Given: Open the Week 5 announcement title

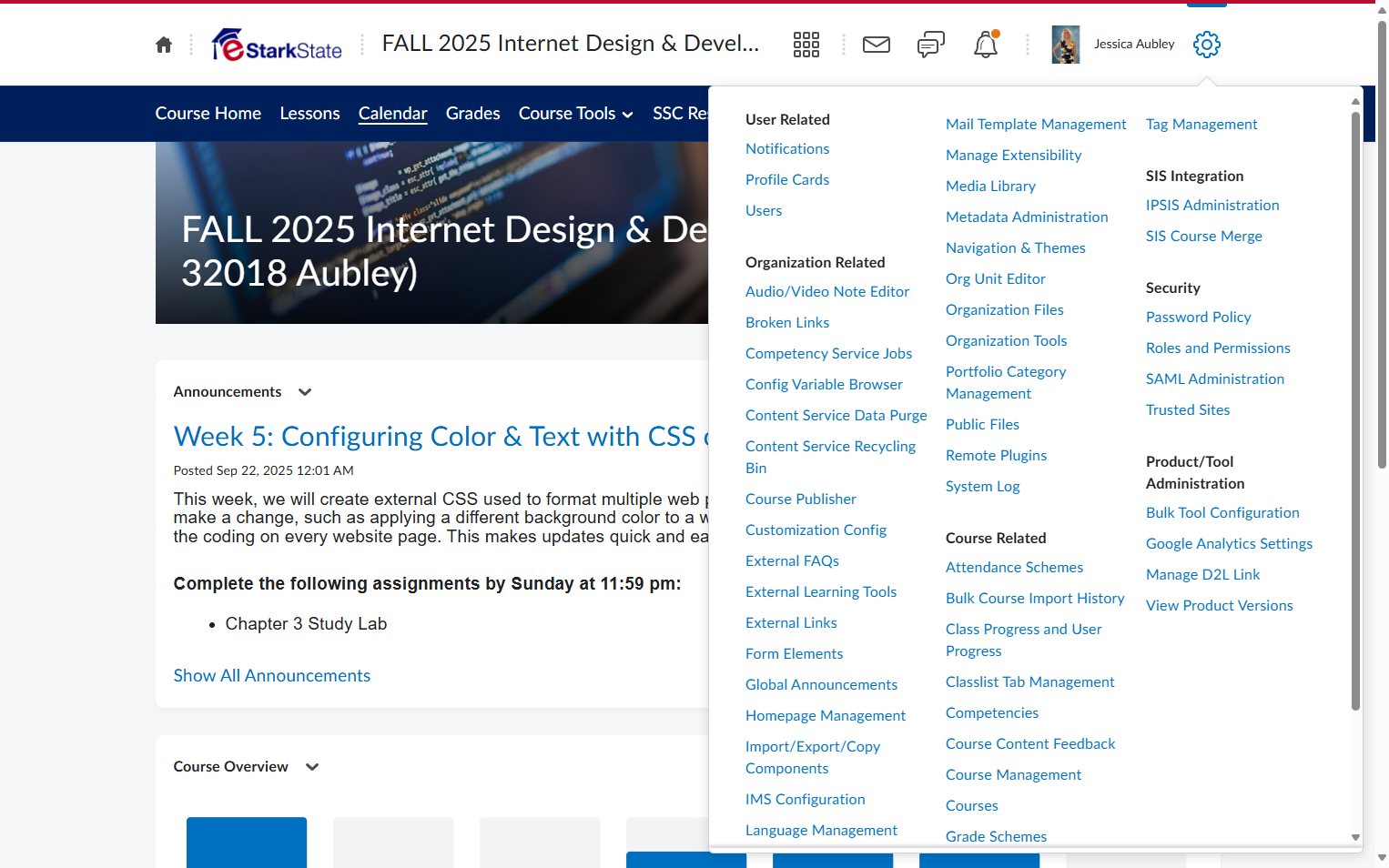Looking at the screenshot, I should click(x=441, y=437).
